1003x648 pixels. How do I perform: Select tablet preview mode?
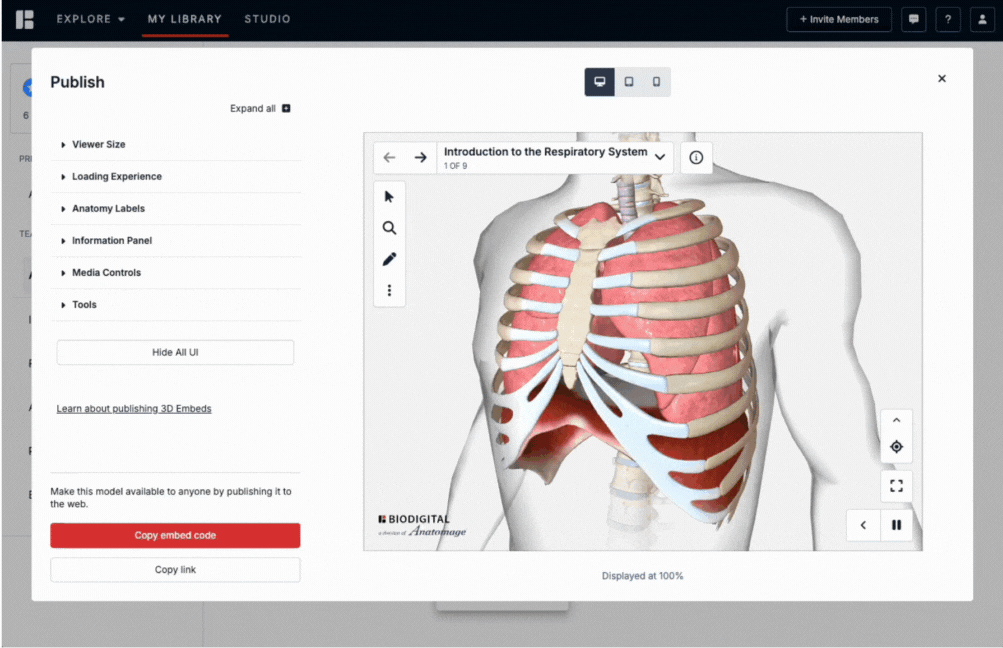click(x=629, y=82)
